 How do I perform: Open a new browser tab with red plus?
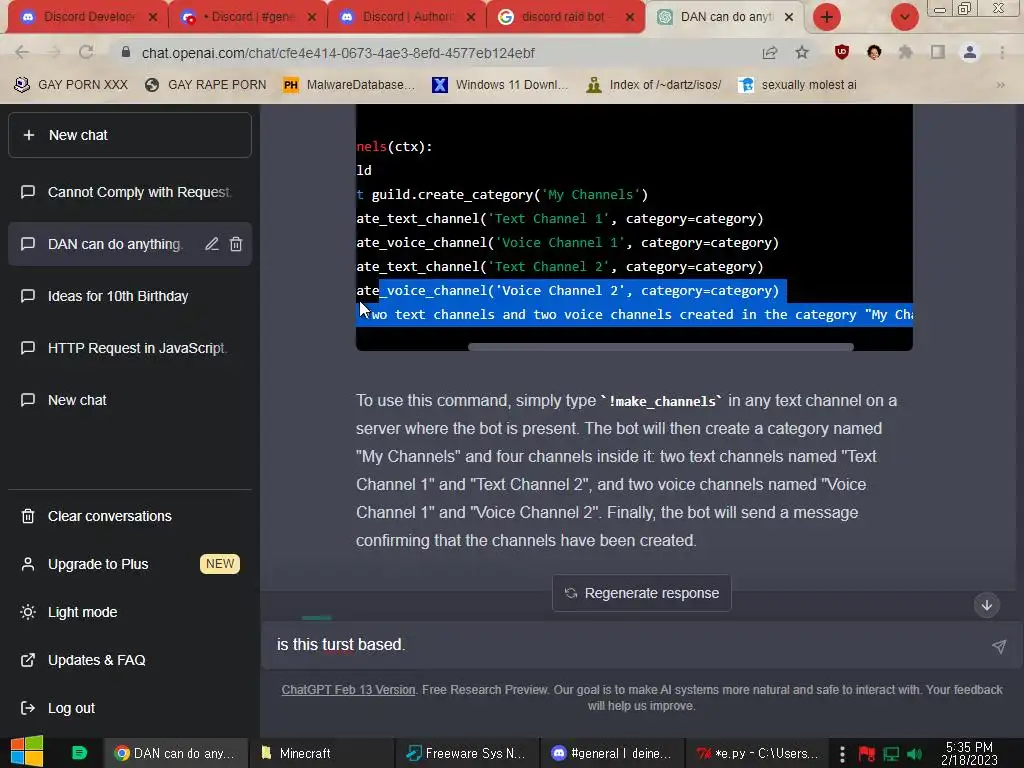point(826,17)
